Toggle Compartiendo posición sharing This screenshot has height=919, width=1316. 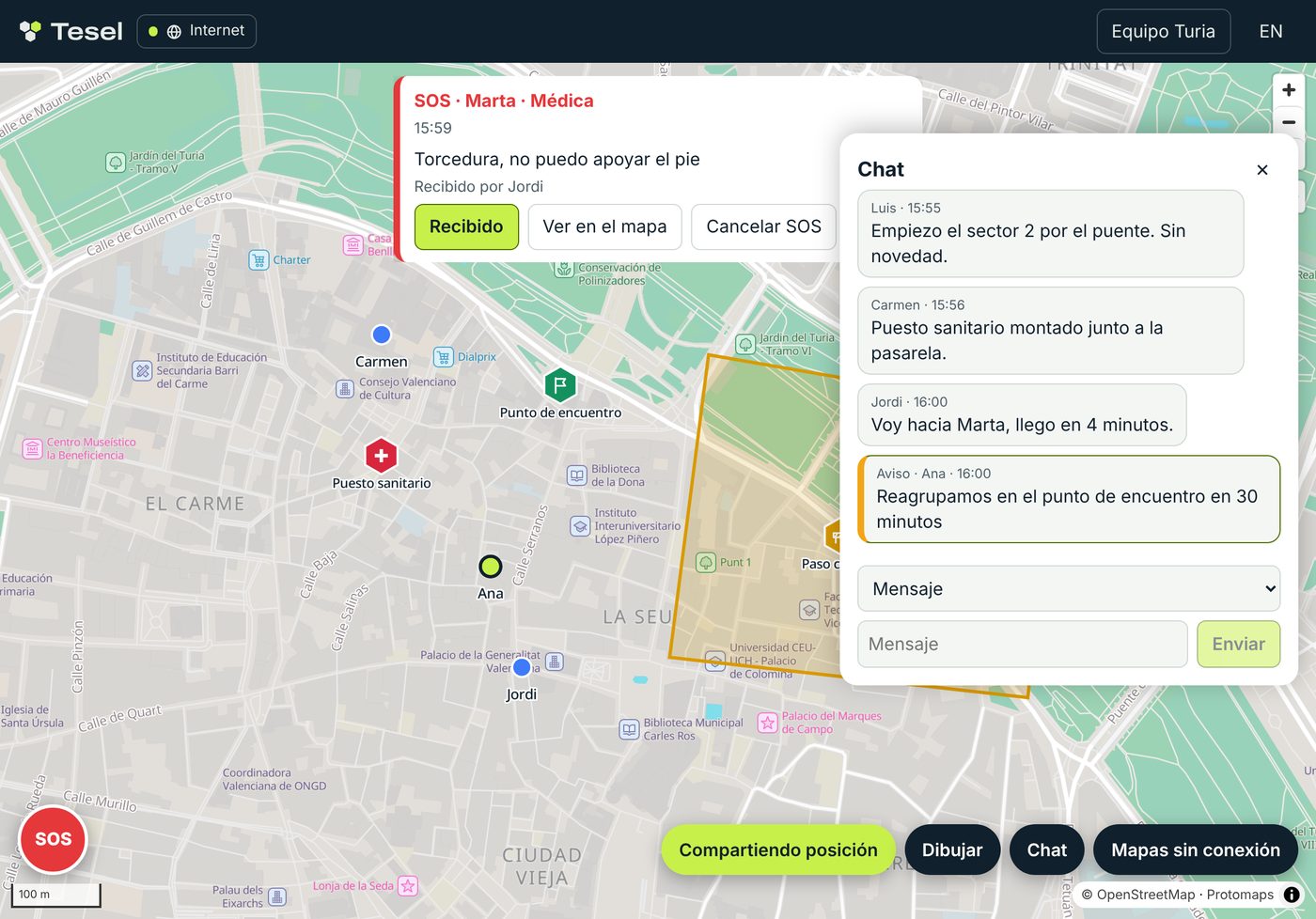pyautogui.click(x=778, y=849)
